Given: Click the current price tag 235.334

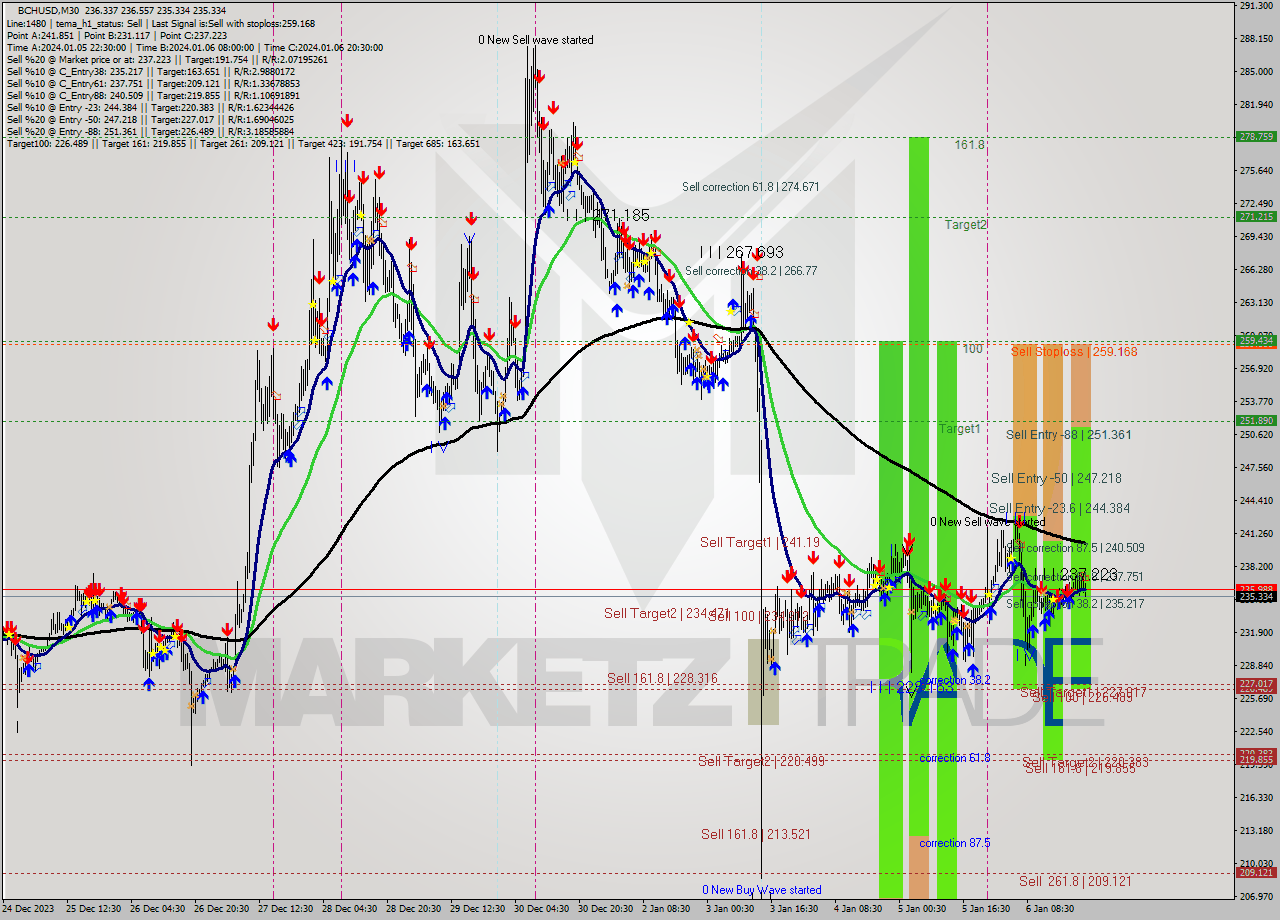Looking at the screenshot, I should point(1256,597).
